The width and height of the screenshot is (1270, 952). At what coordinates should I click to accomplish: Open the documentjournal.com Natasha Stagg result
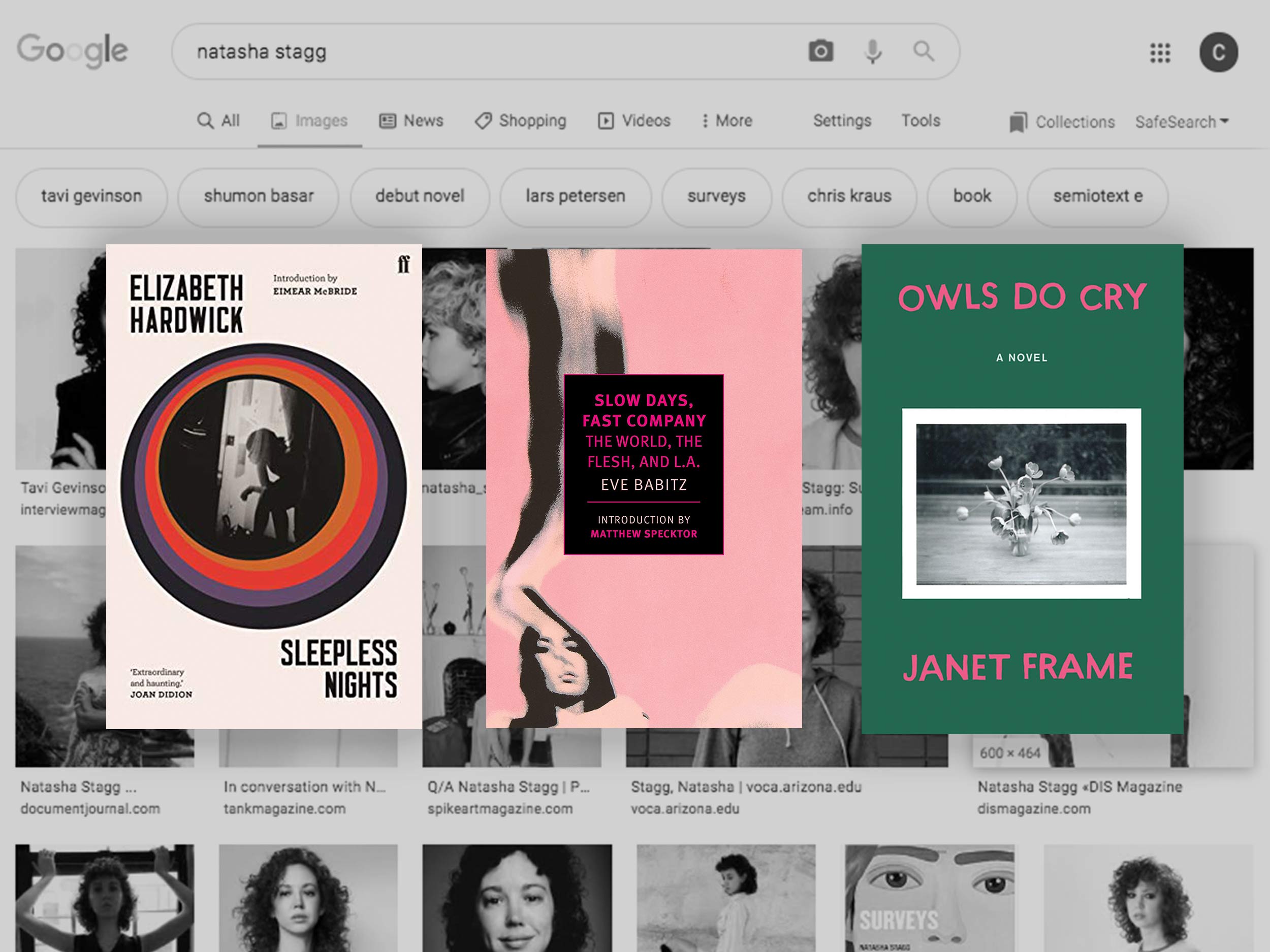[x=90, y=798]
